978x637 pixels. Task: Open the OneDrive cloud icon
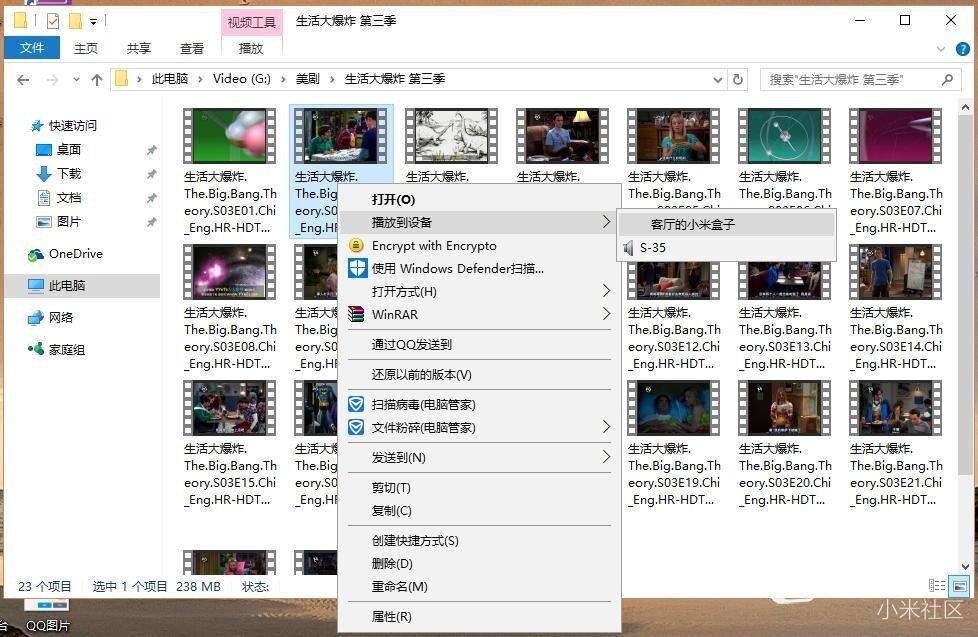click(x=36, y=255)
